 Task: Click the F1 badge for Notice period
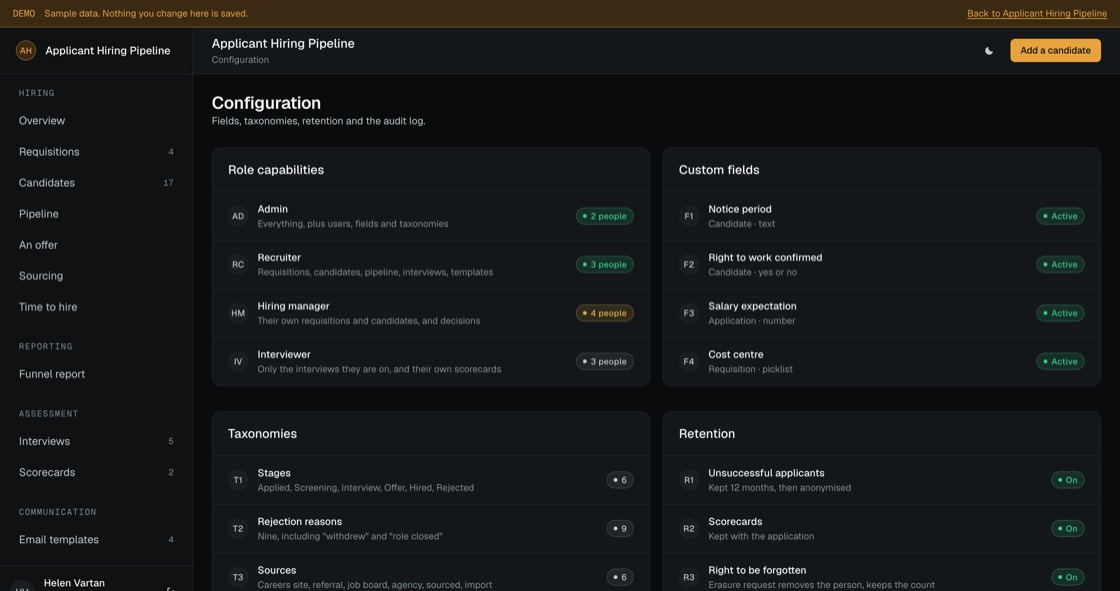(x=689, y=216)
